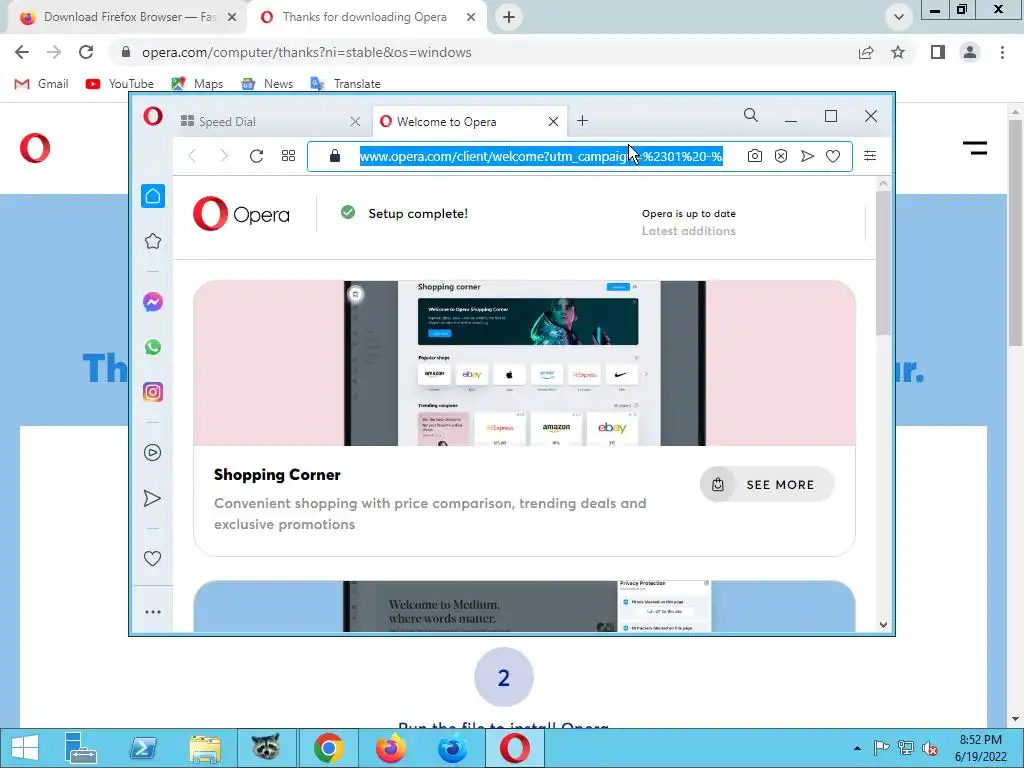Click the muted volume tray icon

[929, 748]
